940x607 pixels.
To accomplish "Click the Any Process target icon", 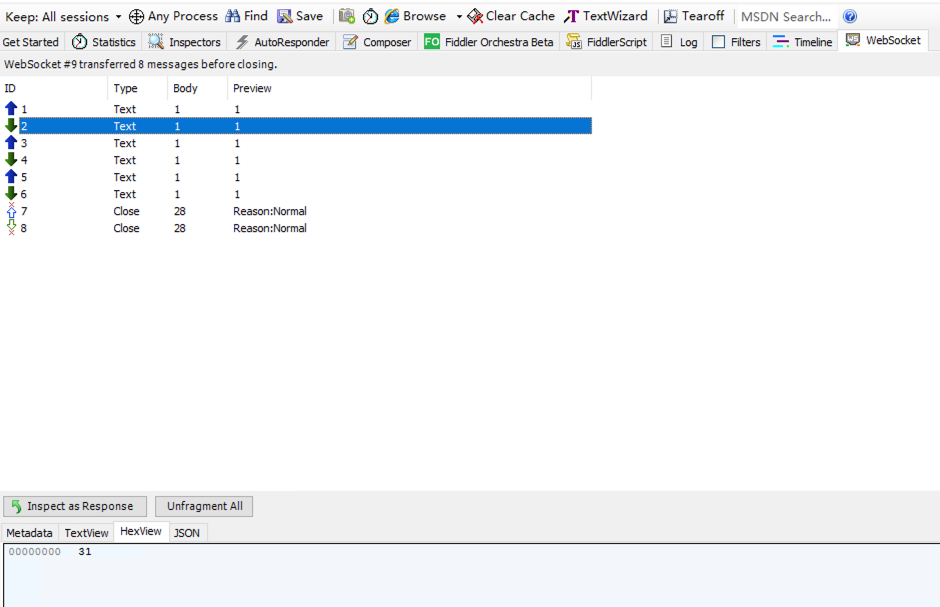I will (x=136, y=16).
